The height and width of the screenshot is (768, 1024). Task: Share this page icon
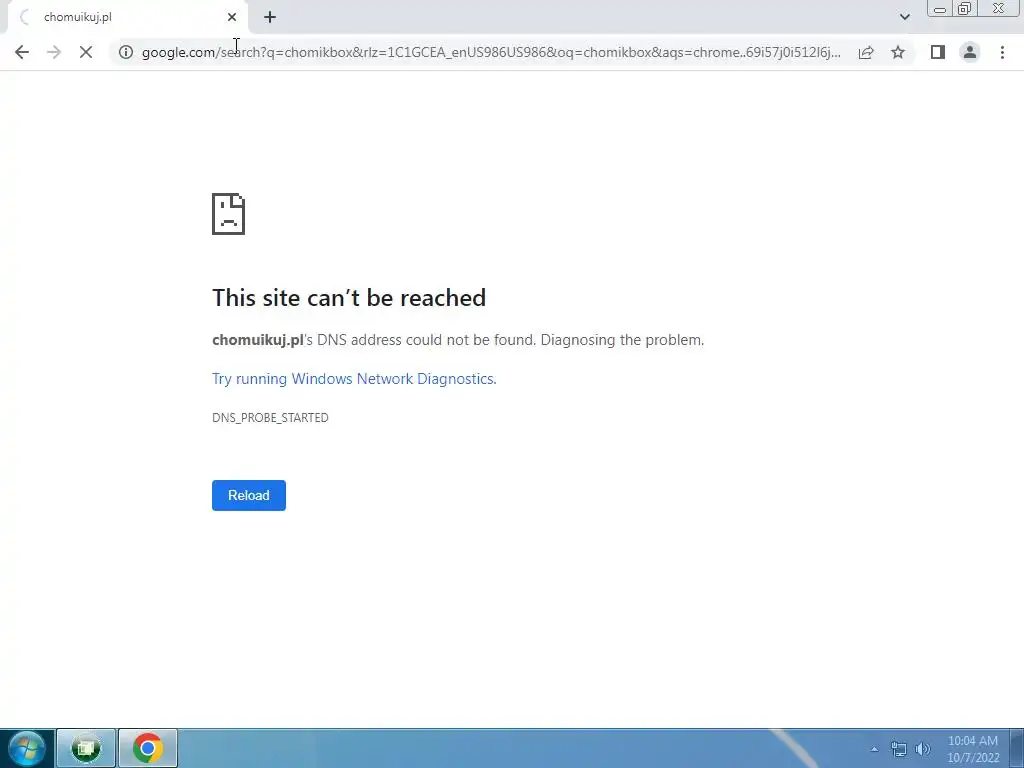tap(866, 52)
